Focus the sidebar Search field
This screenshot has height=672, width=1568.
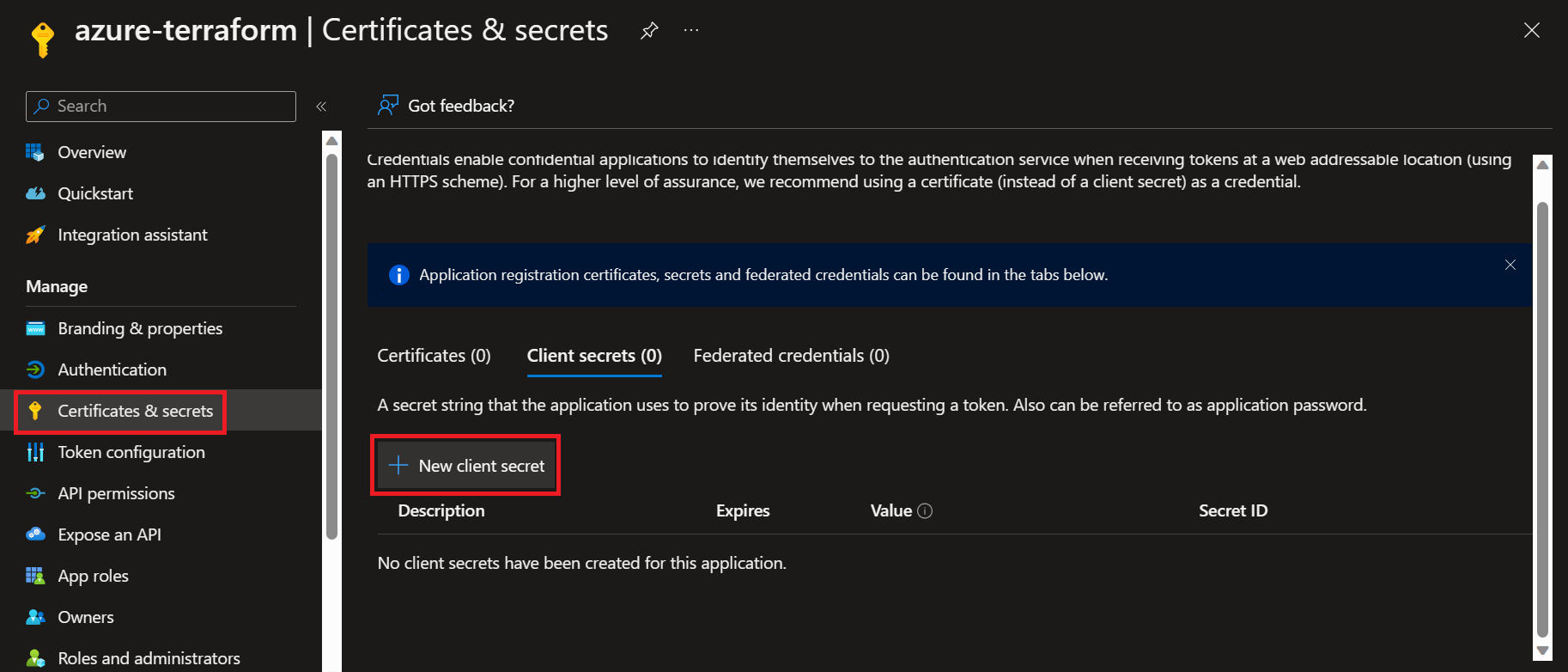pyautogui.click(x=161, y=107)
